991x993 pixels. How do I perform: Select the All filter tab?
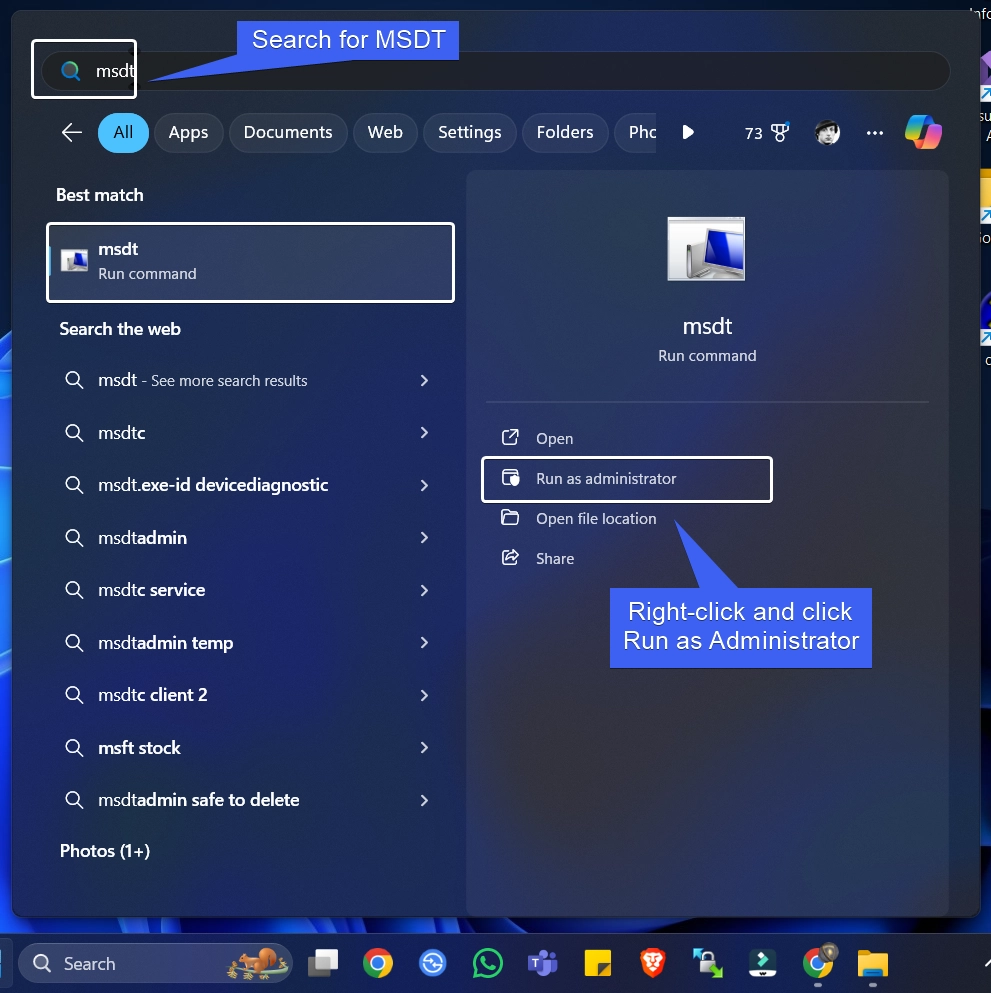pos(123,132)
